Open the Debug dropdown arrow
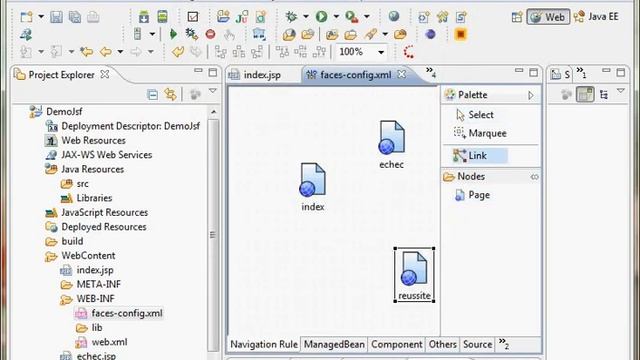The image size is (640, 360). point(306,17)
